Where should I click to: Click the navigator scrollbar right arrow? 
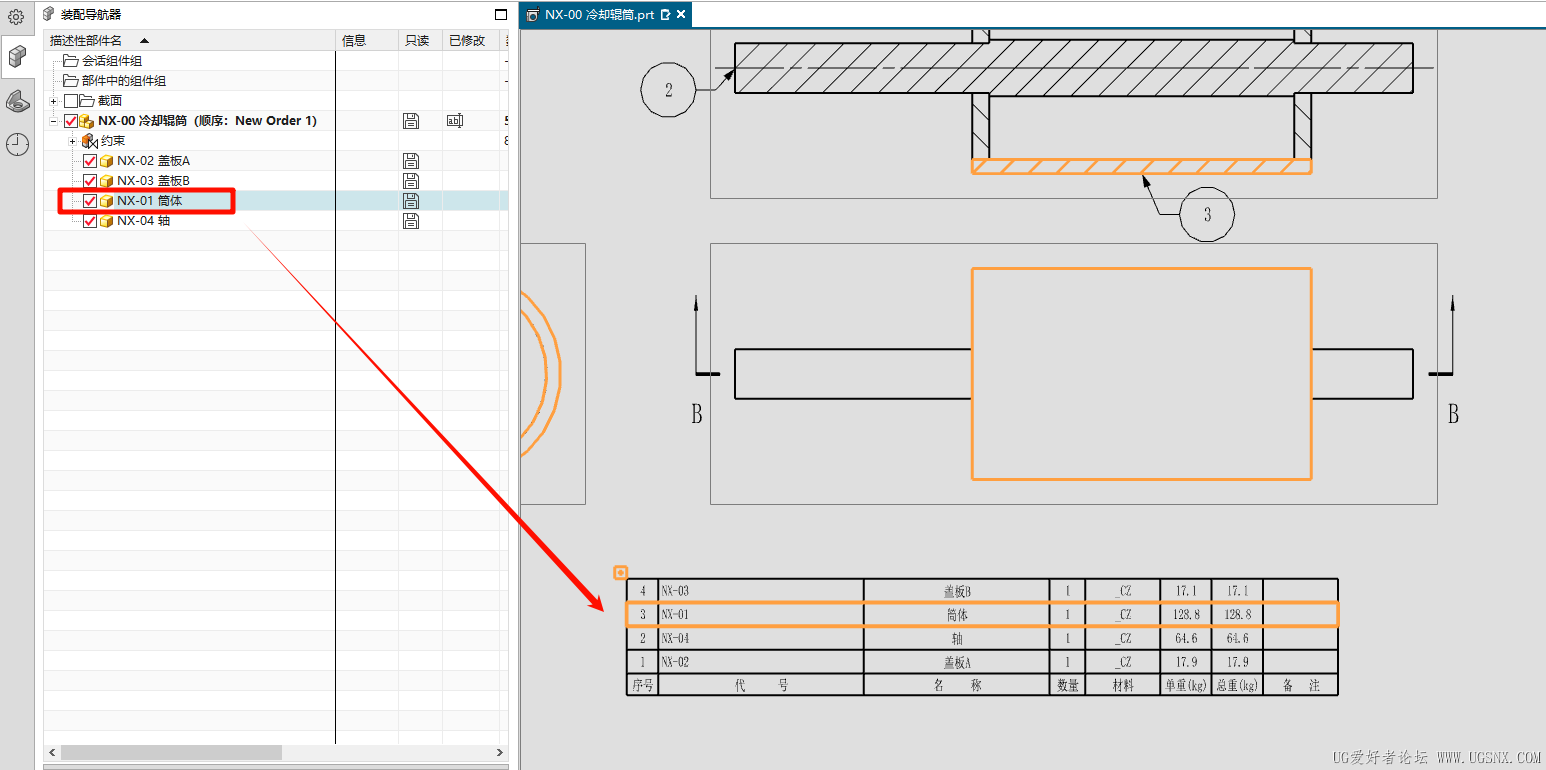click(x=500, y=752)
